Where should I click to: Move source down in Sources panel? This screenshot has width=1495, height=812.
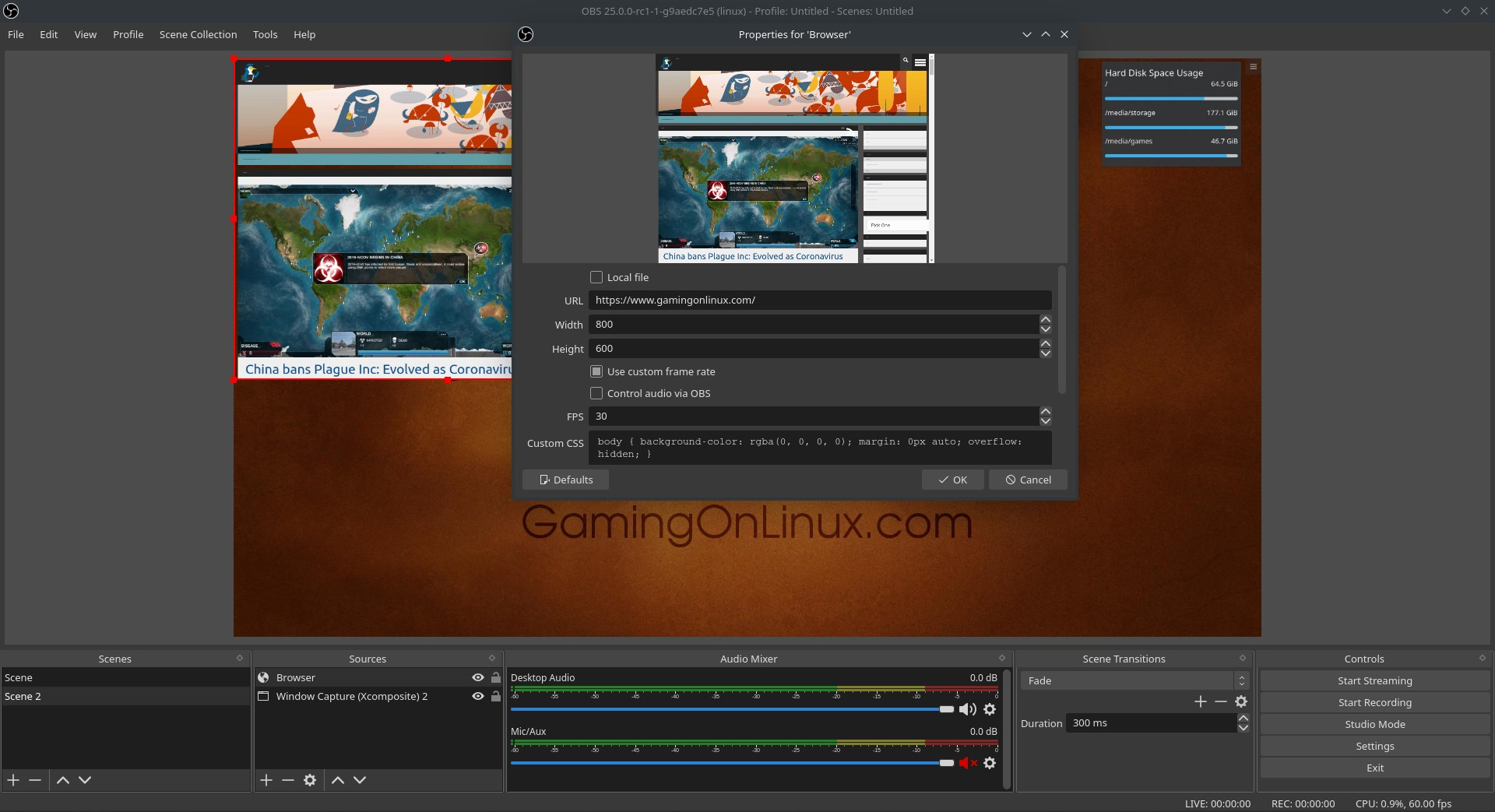click(x=360, y=779)
